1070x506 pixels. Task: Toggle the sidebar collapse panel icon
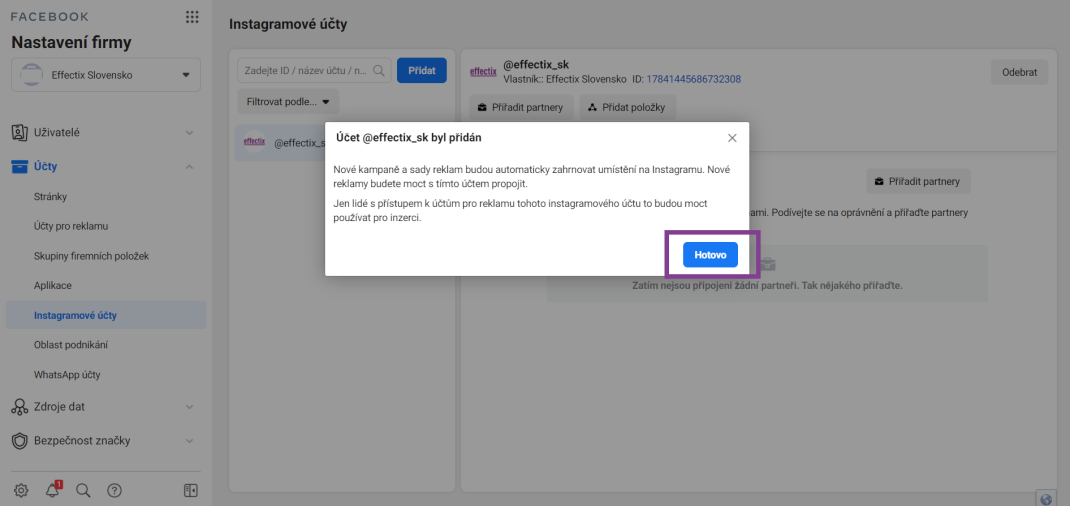[191, 490]
